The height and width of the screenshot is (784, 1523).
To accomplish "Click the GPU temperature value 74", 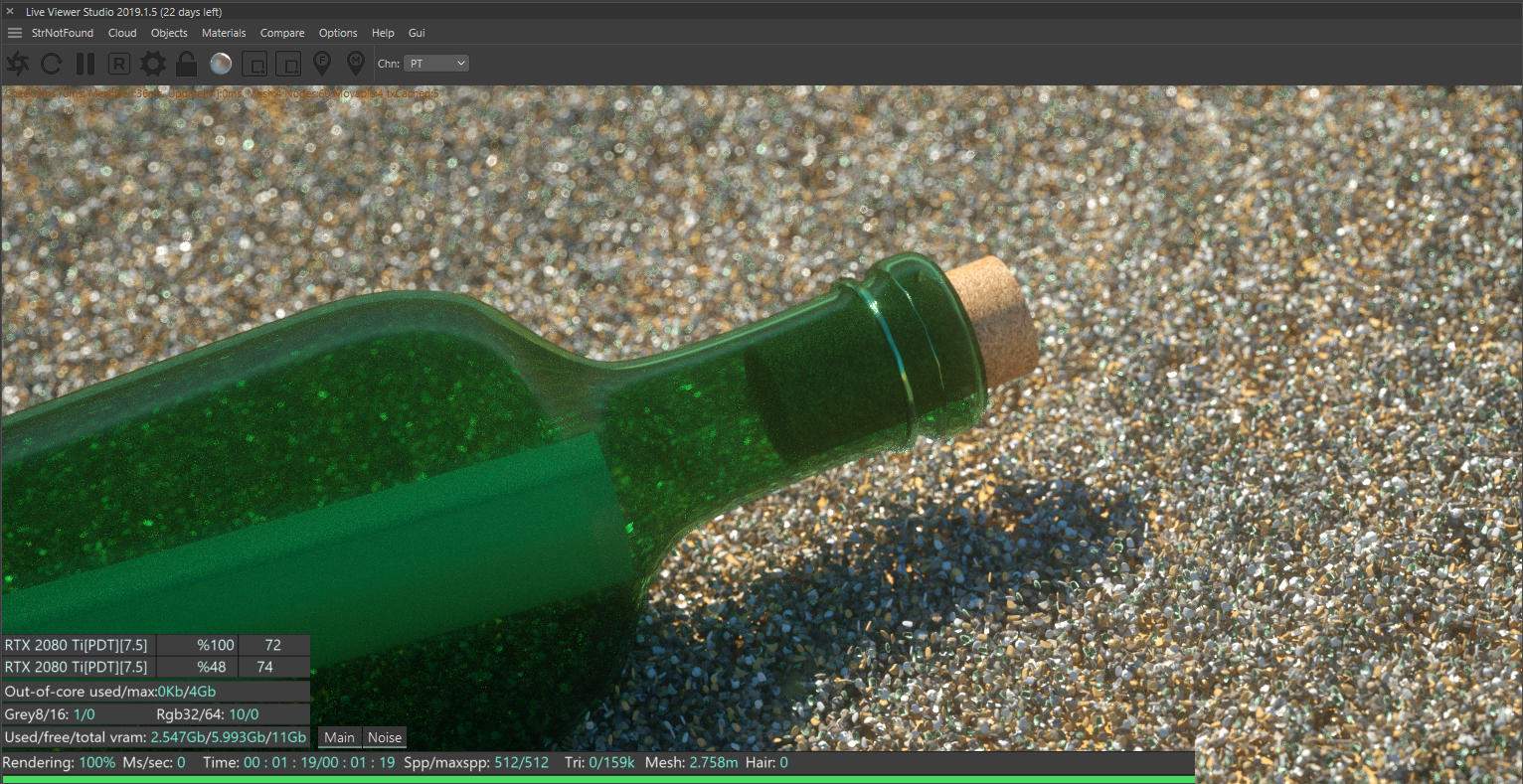I will (x=265, y=667).
